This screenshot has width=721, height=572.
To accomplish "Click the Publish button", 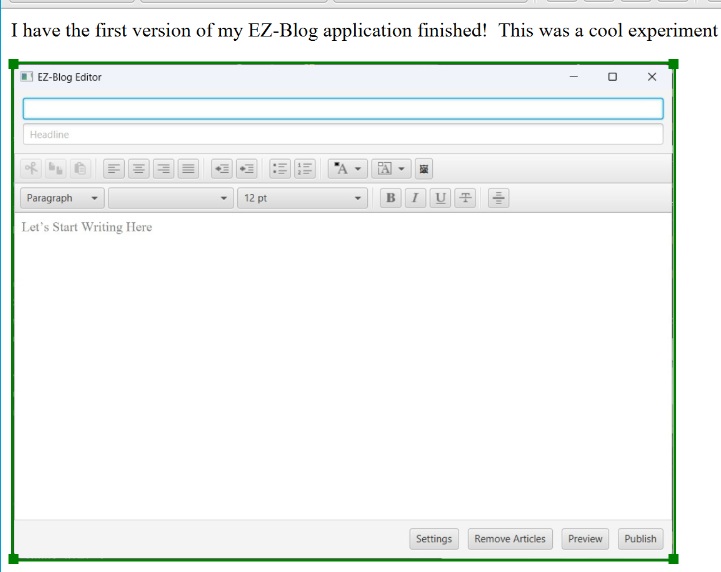I will click(640, 539).
